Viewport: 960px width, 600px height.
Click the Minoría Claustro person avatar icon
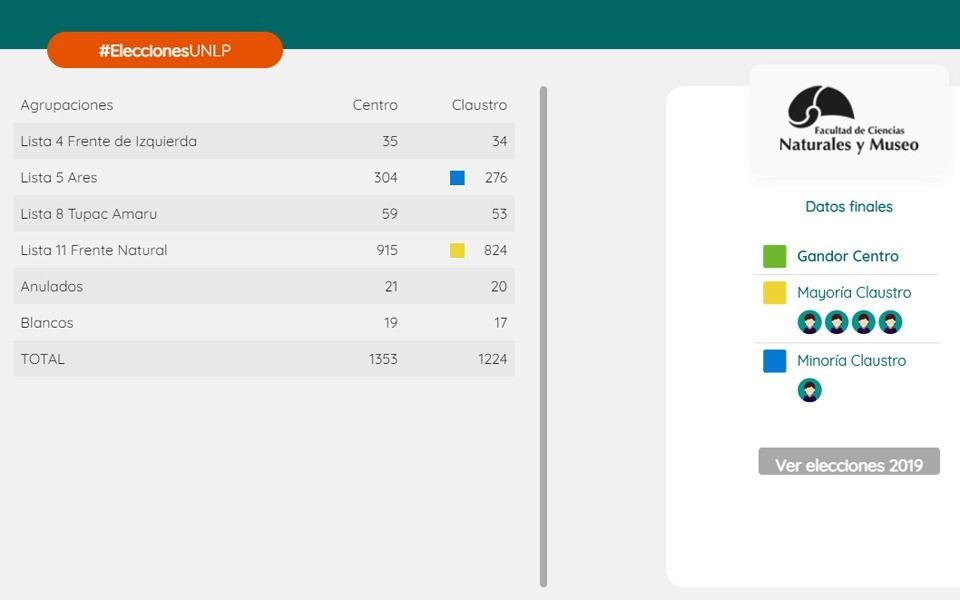click(x=809, y=390)
